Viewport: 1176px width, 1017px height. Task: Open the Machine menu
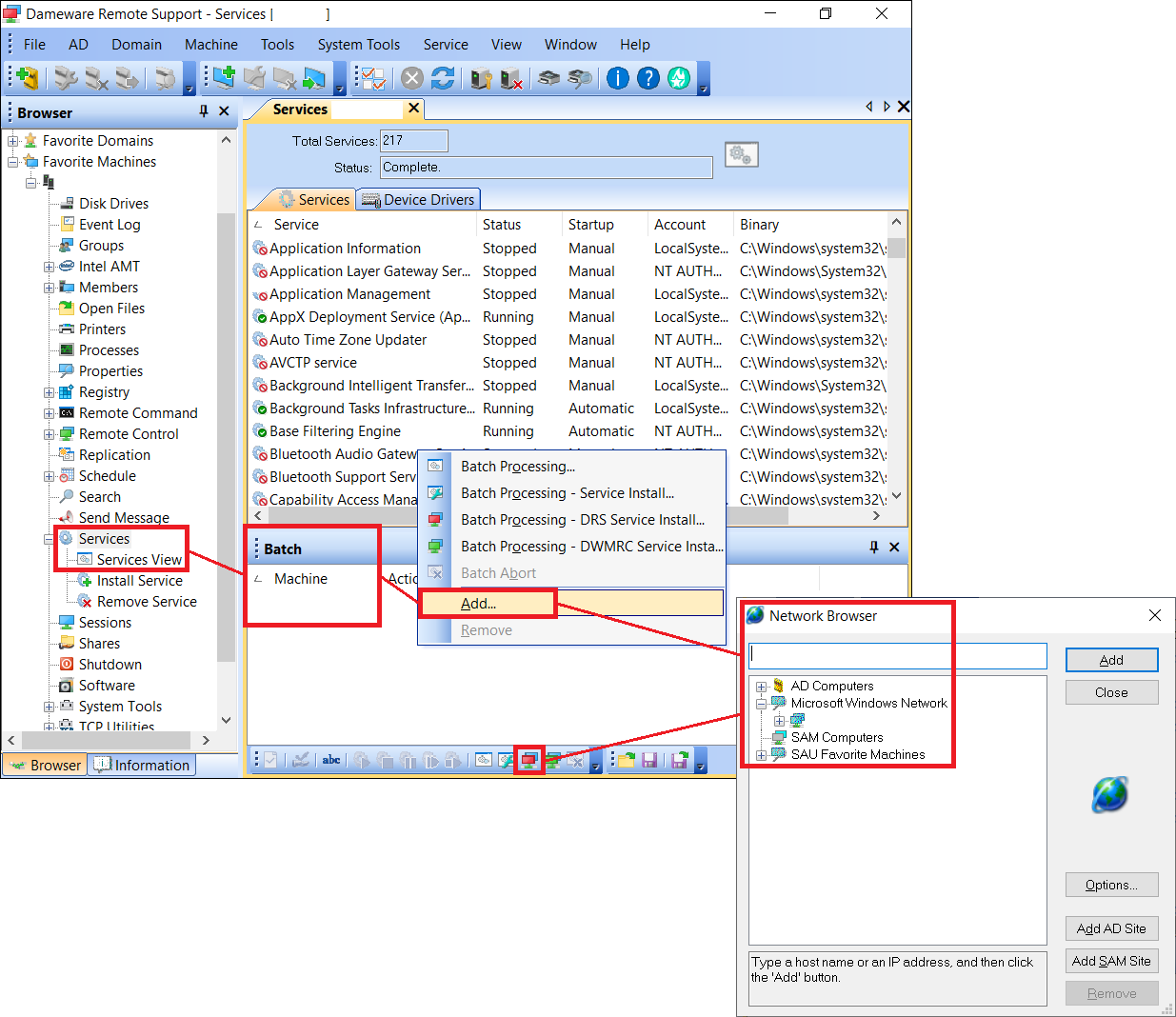click(210, 44)
